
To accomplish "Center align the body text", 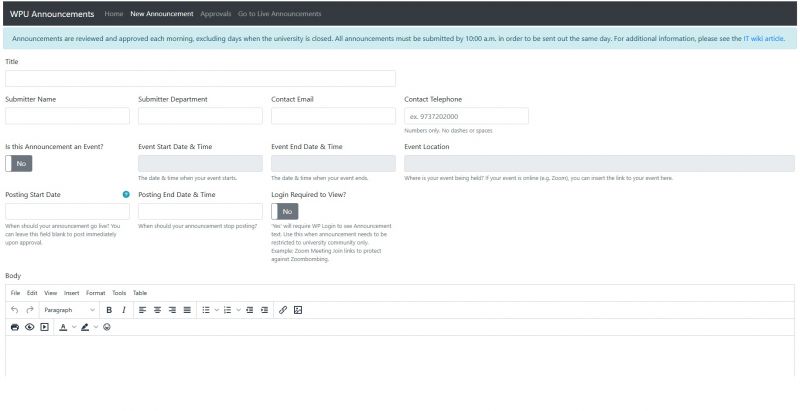I will click(x=158, y=310).
